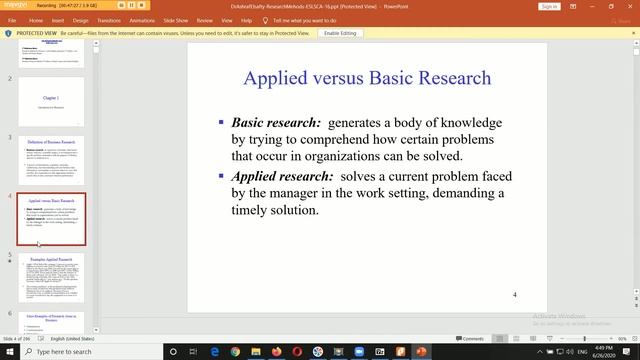
Task: Switch to the Insert ribbon tab
Action: click(58, 20)
